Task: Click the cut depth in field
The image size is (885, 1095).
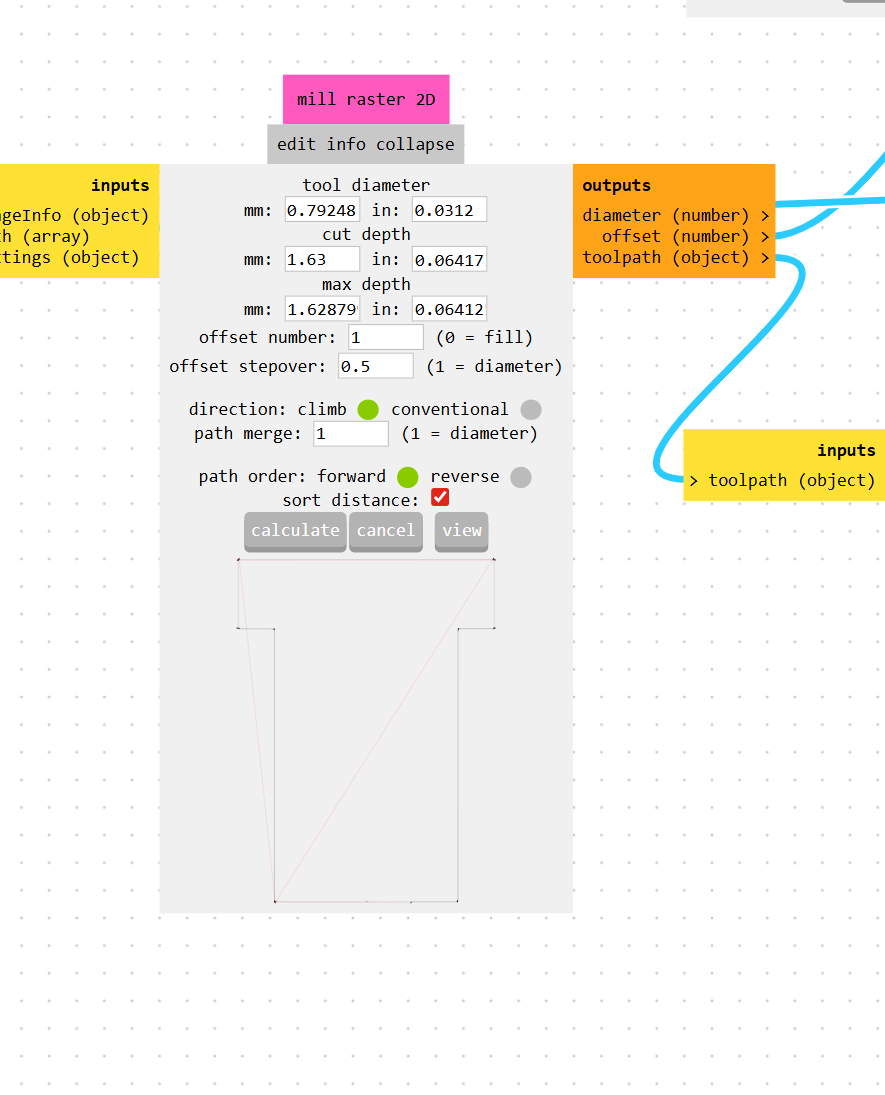Action: 449,260
